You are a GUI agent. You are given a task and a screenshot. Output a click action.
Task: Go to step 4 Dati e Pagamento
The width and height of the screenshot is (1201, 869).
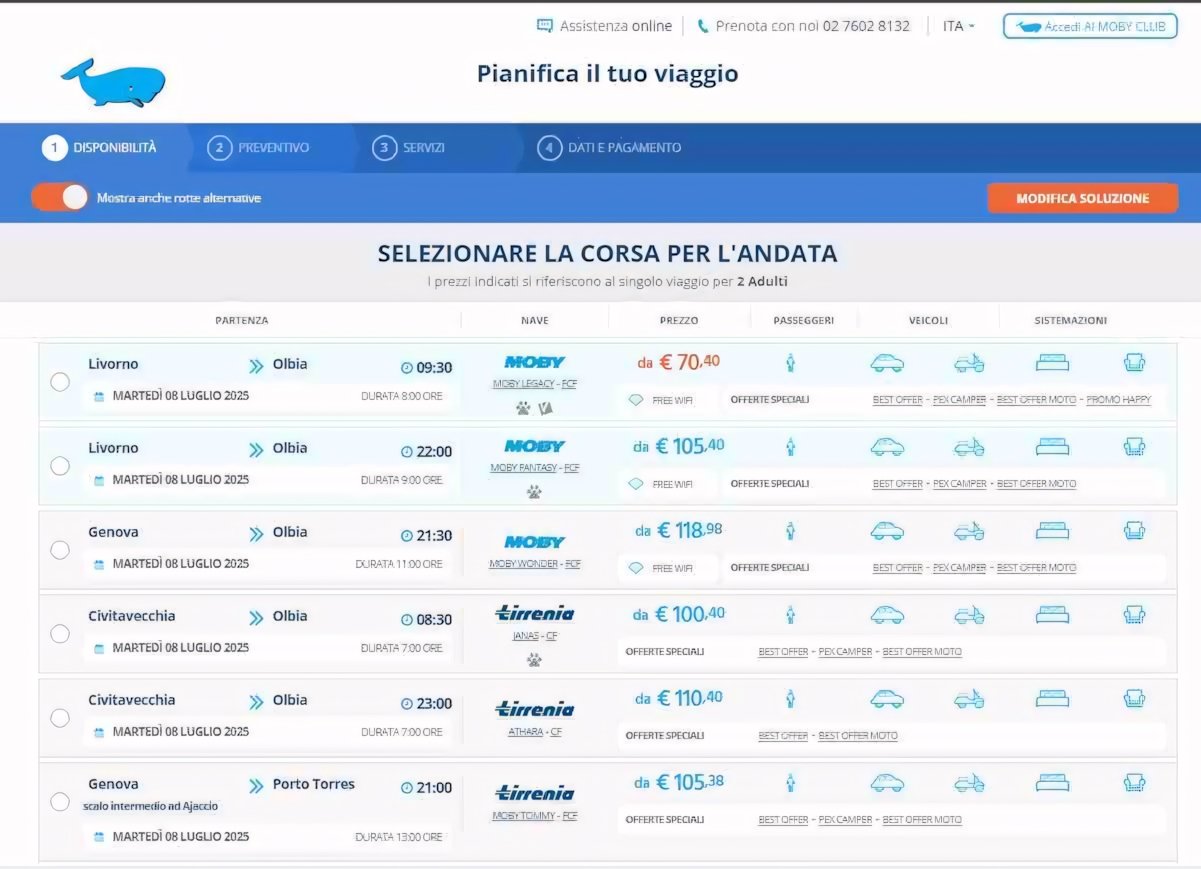click(x=609, y=147)
